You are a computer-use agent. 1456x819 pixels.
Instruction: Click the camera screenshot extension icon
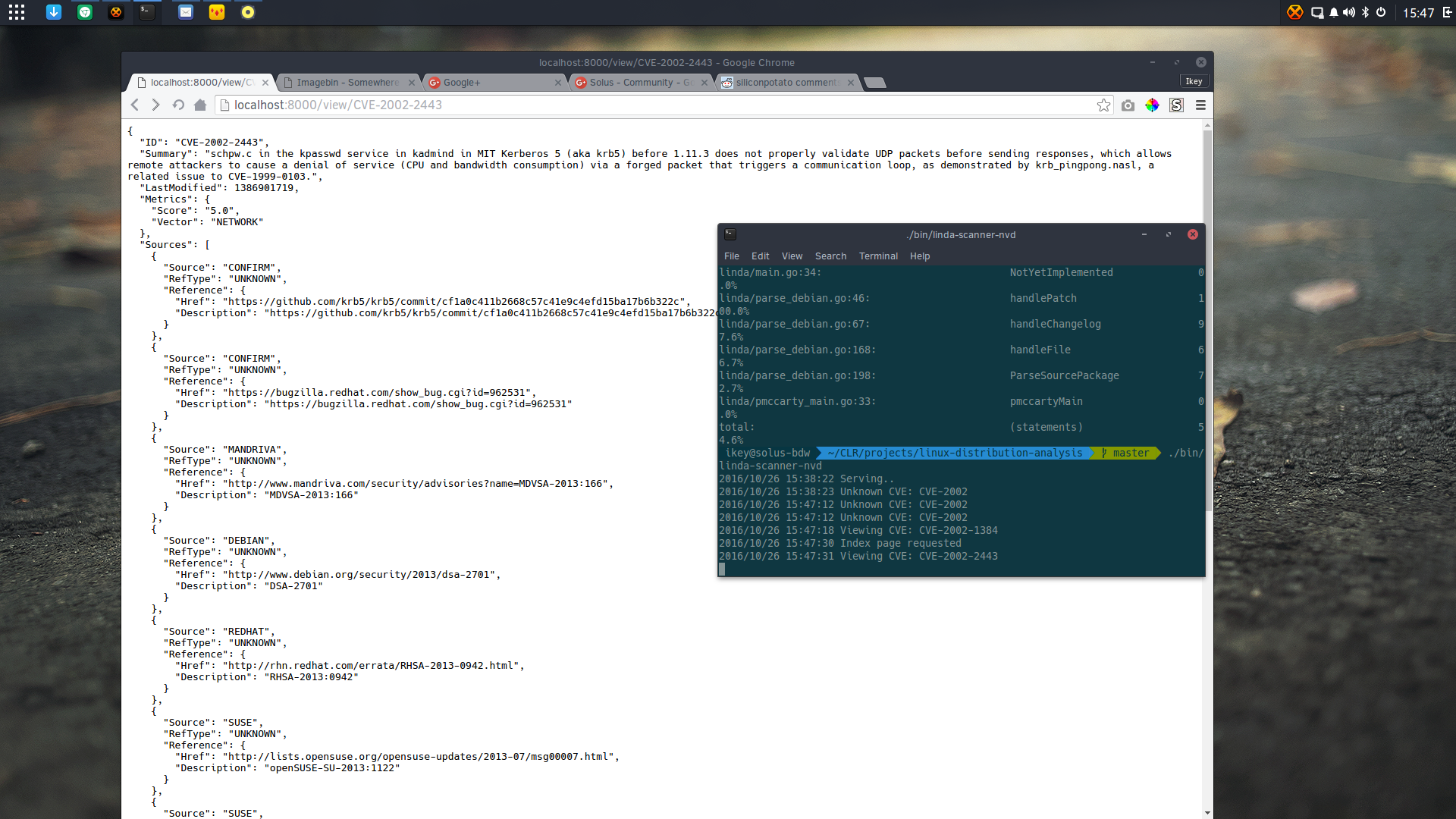pyautogui.click(x=1128, y=105)
